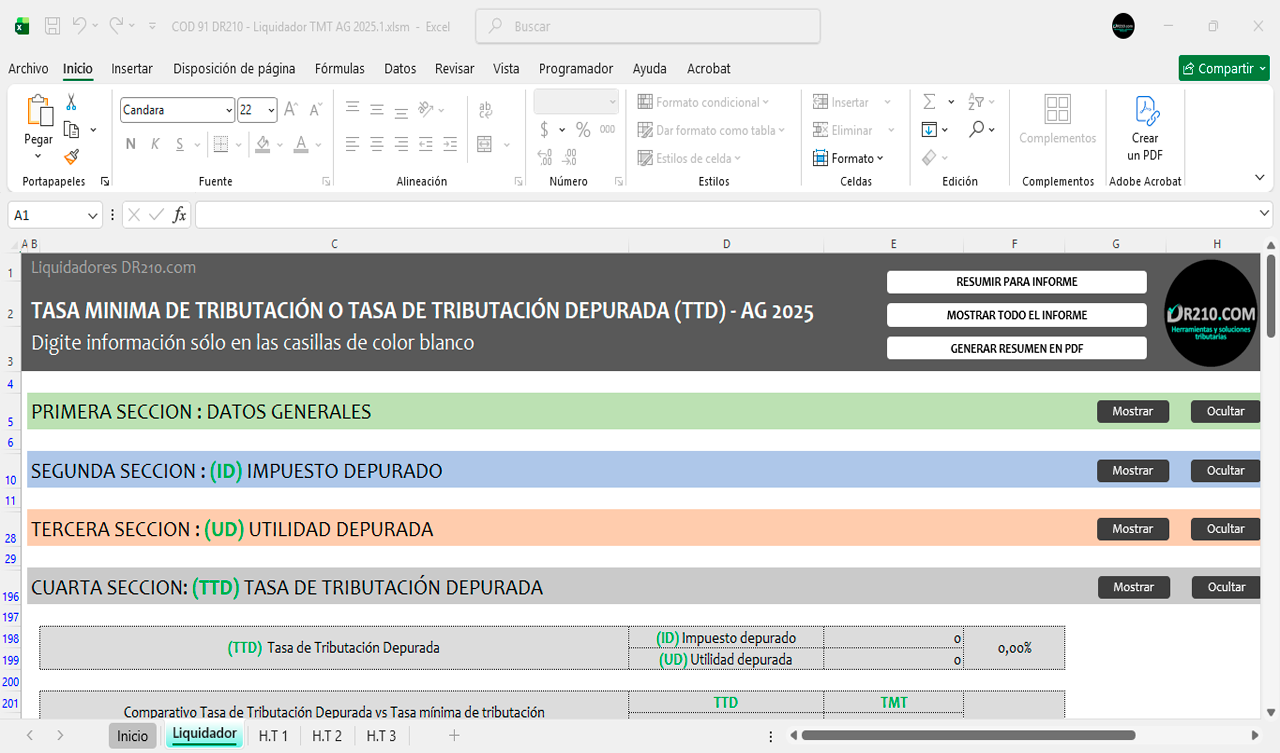Image resolution: width=1280 pixels, height=753 pixels.
Task: Open the Candara font name dropdown
Action: coord(229,110)
